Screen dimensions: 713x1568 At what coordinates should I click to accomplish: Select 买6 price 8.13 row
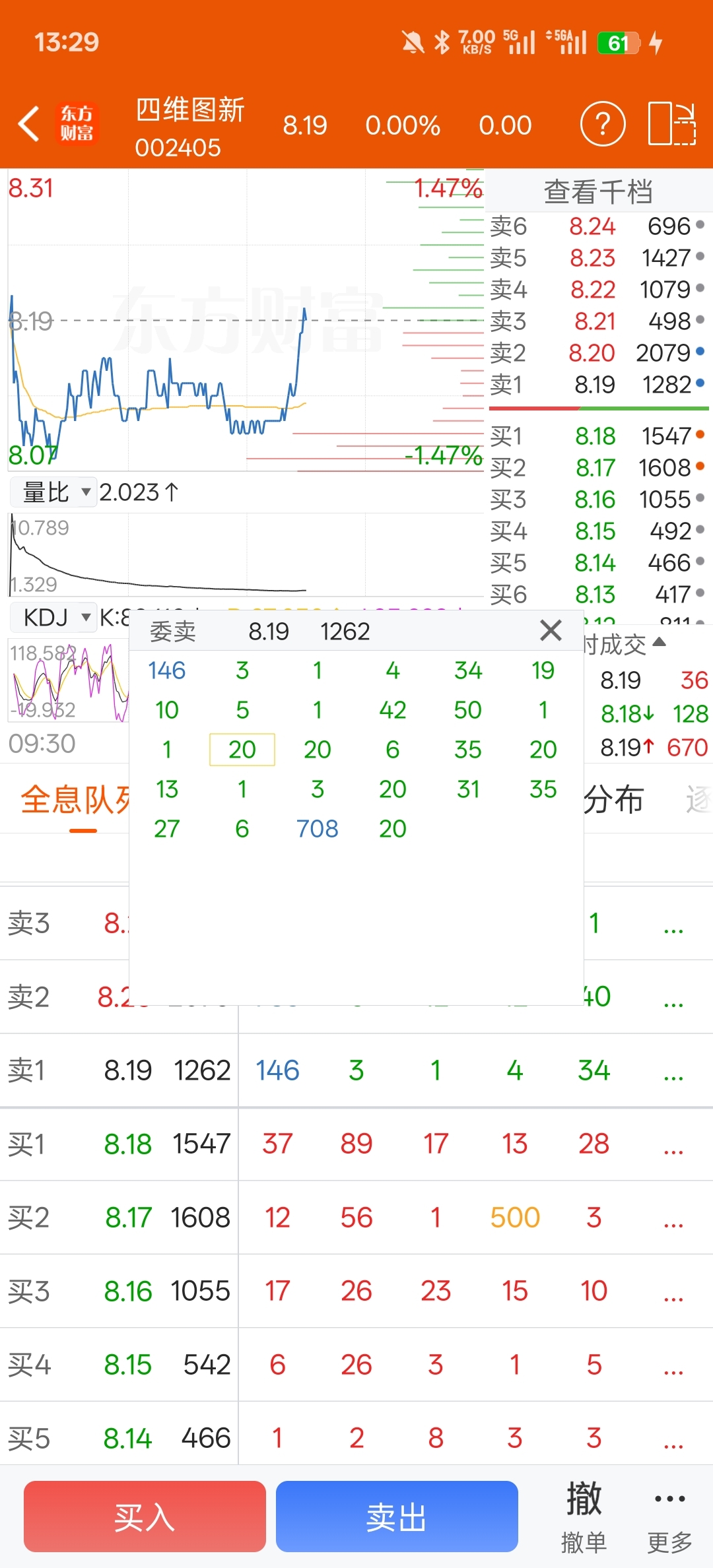[x=598, y=594]
